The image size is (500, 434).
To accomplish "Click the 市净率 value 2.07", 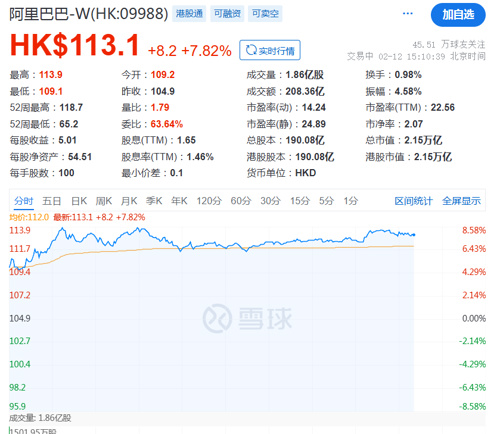I will click(x=413, y=124).
